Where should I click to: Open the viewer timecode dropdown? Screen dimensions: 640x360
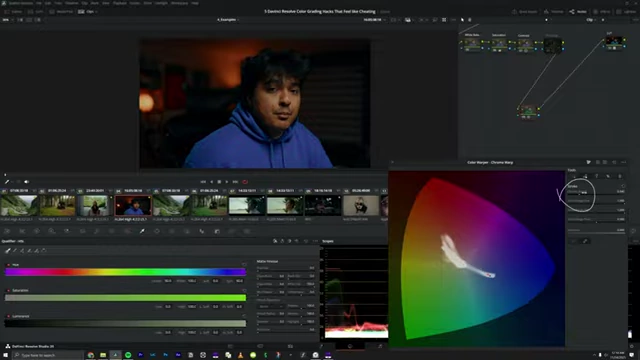tap(374, 20)
